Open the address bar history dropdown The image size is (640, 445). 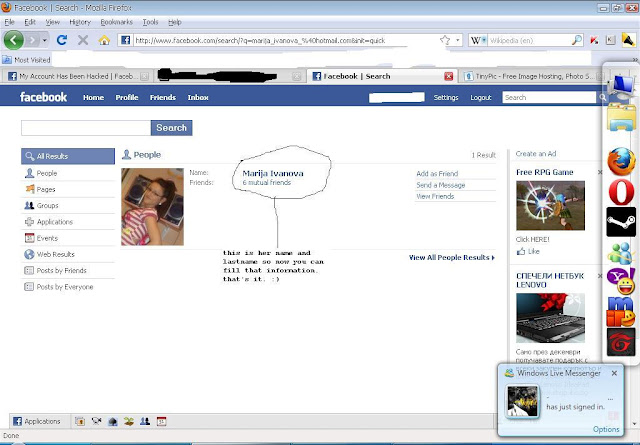pos(458,40)
